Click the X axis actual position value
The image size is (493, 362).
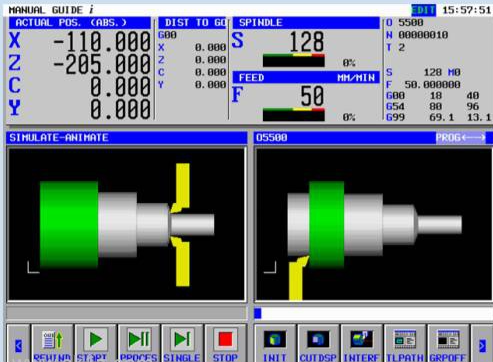point(102,42)
